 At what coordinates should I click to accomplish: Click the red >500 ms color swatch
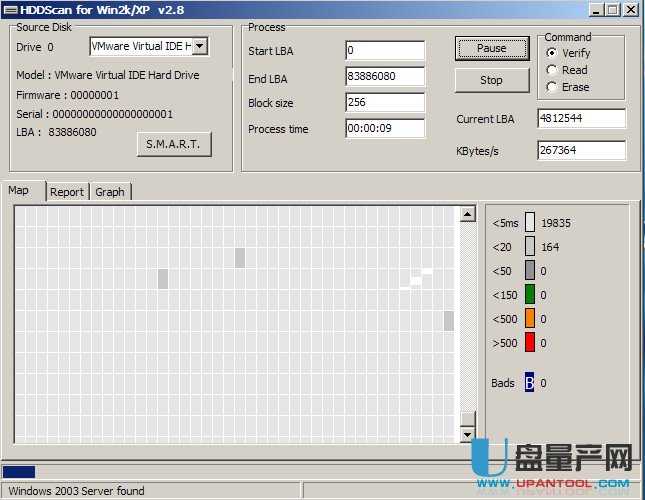(x=530, y=342)
